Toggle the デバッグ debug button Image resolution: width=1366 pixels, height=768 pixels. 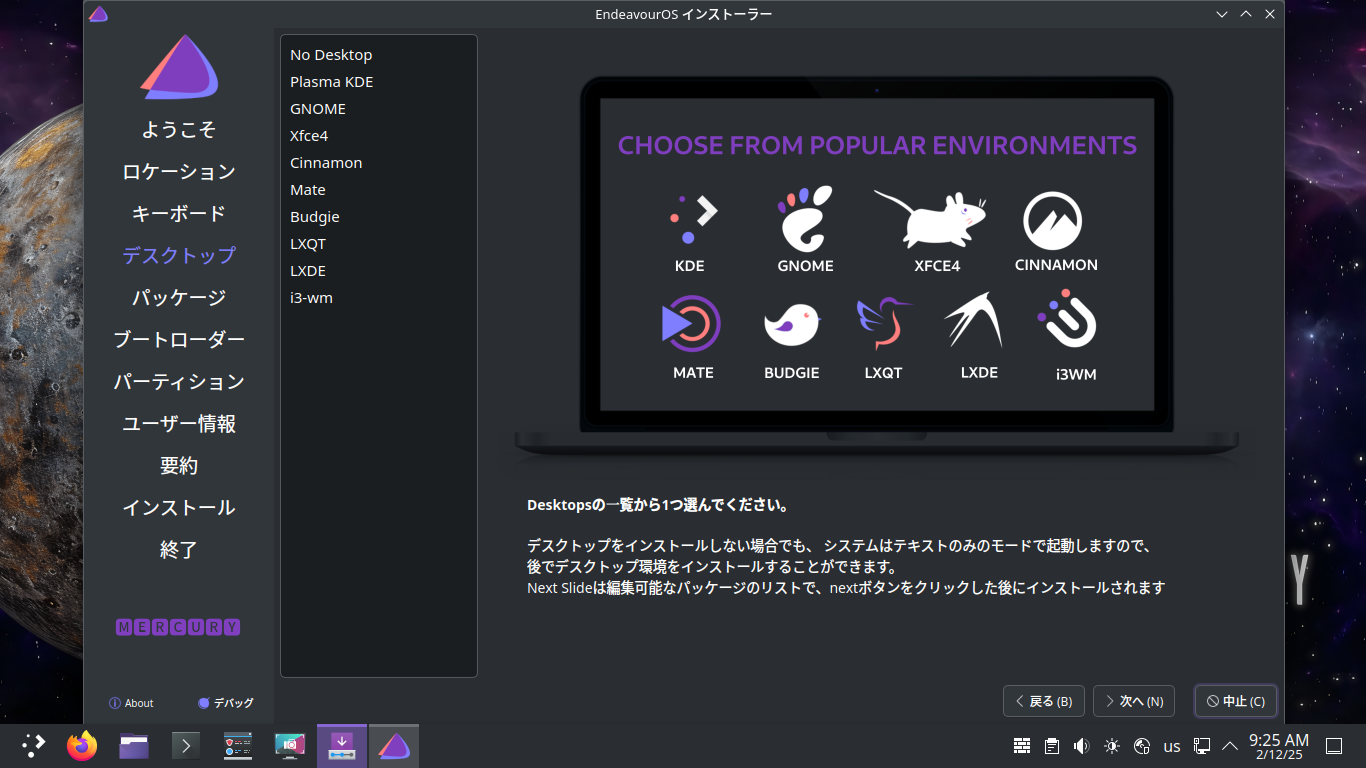coord(226,703)
